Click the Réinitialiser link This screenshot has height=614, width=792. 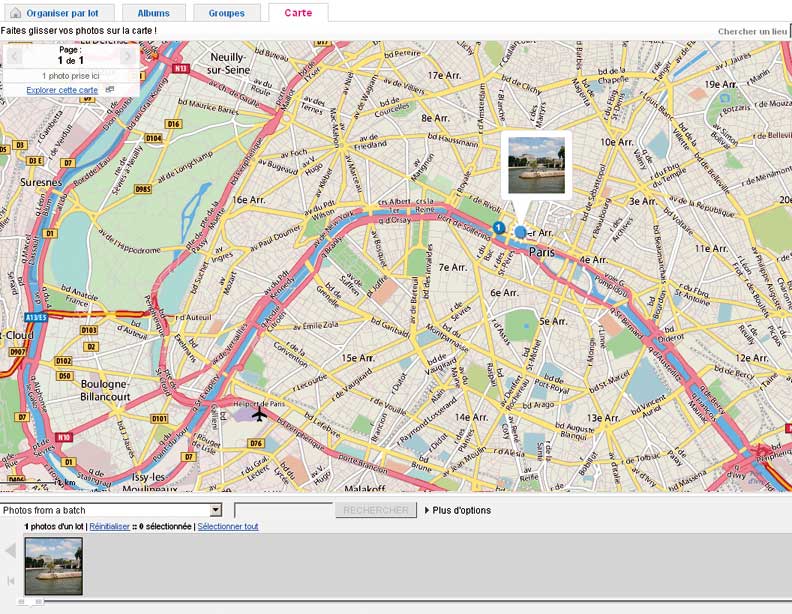[x=109, y=526]
